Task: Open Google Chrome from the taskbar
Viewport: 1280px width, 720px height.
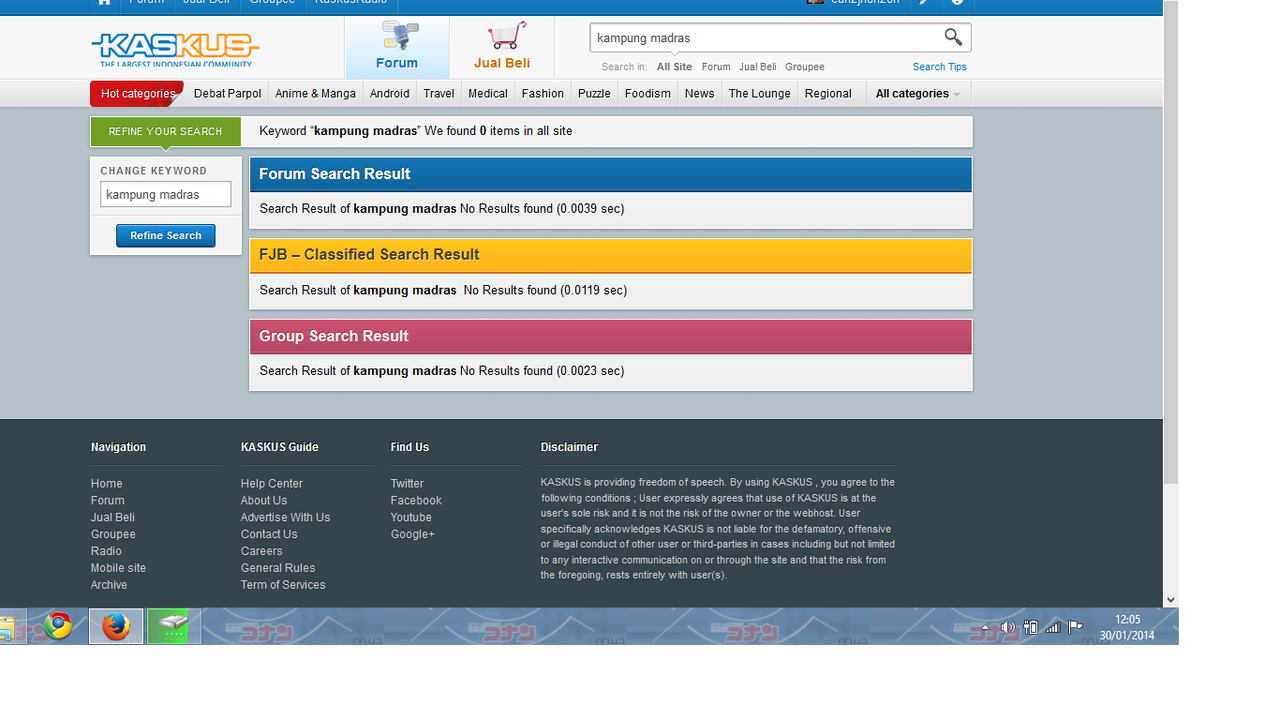Action: [x=58, y=627]
